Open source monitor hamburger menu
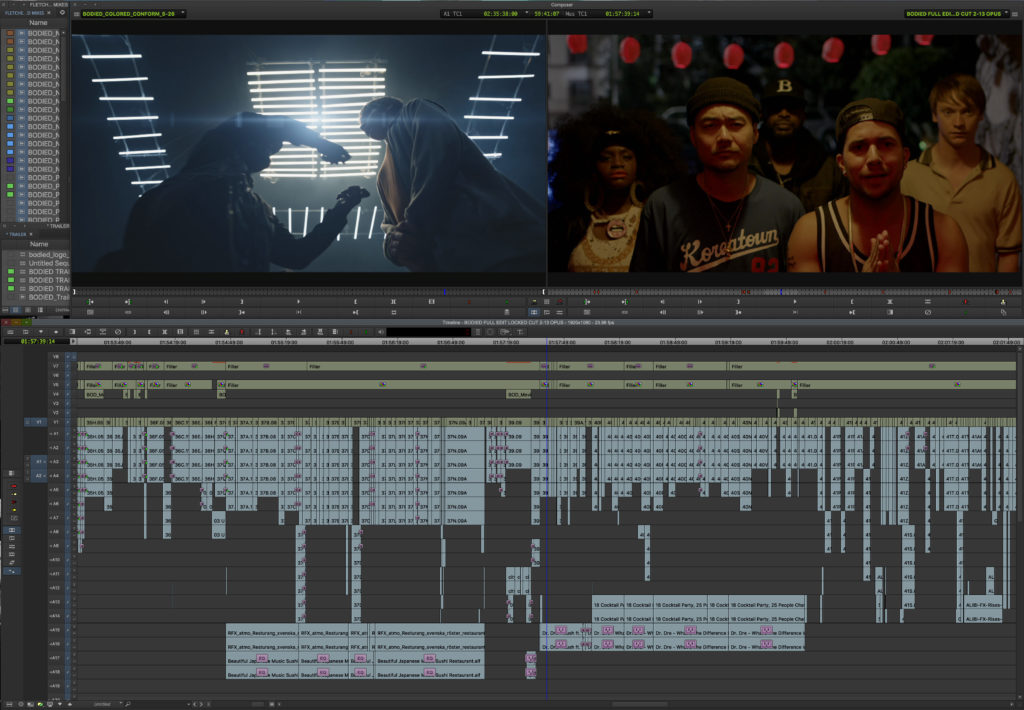1024x710 pixels. tap(76, 14)
